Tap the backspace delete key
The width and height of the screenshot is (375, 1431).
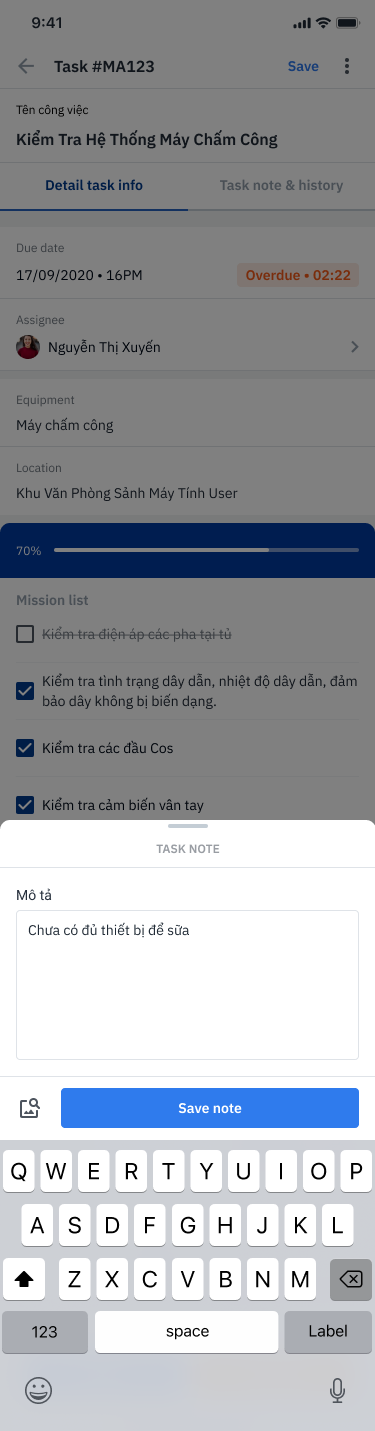pyautogui.click(x=351, y=1278)
